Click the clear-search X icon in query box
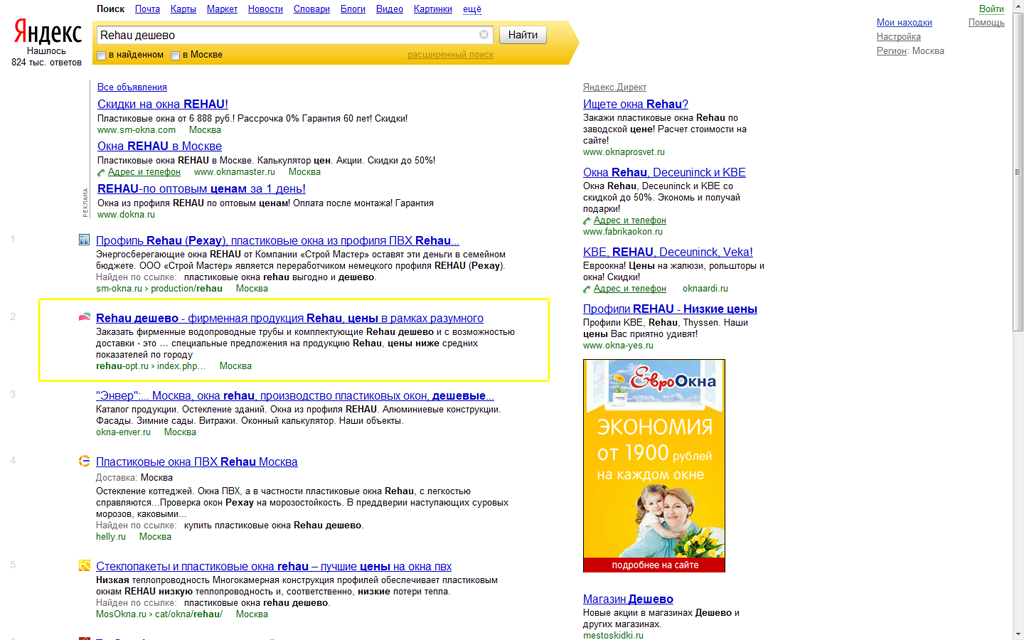1024x640 pixels. click(483, 35)
